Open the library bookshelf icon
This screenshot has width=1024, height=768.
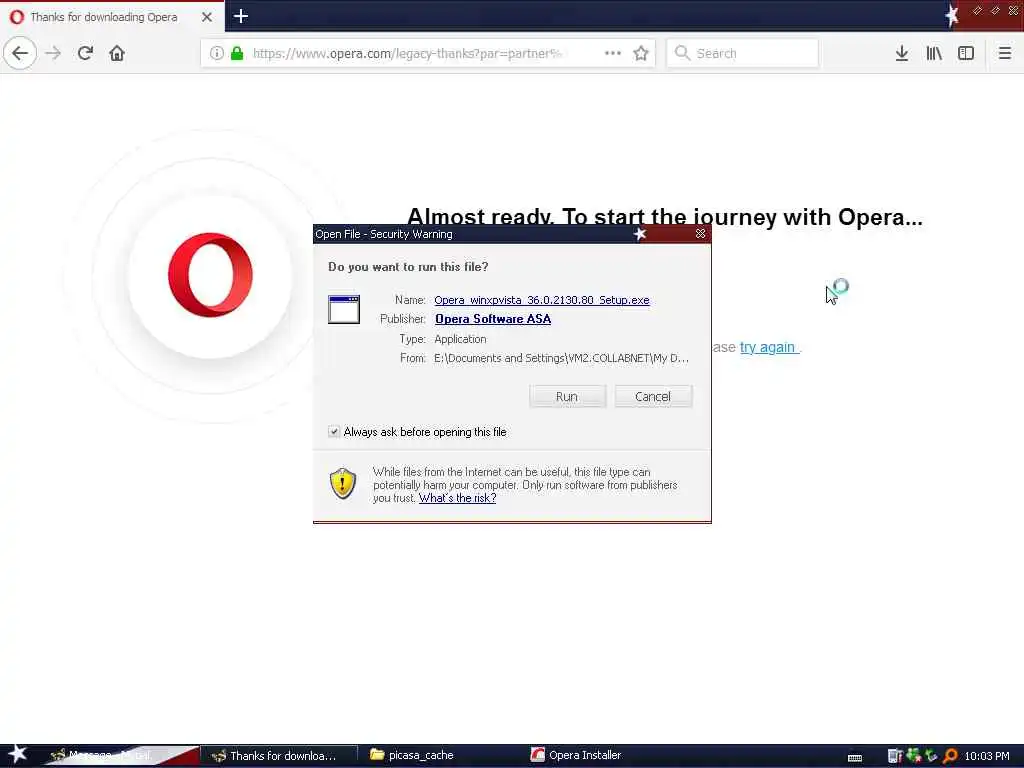click(x=934, y=53)
